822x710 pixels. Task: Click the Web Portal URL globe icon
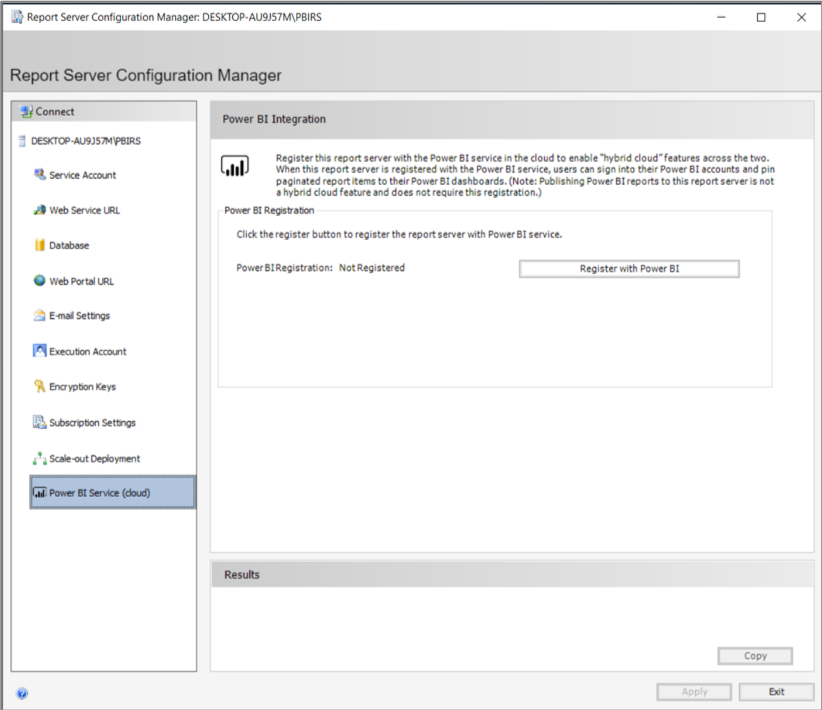pos(39,281)
